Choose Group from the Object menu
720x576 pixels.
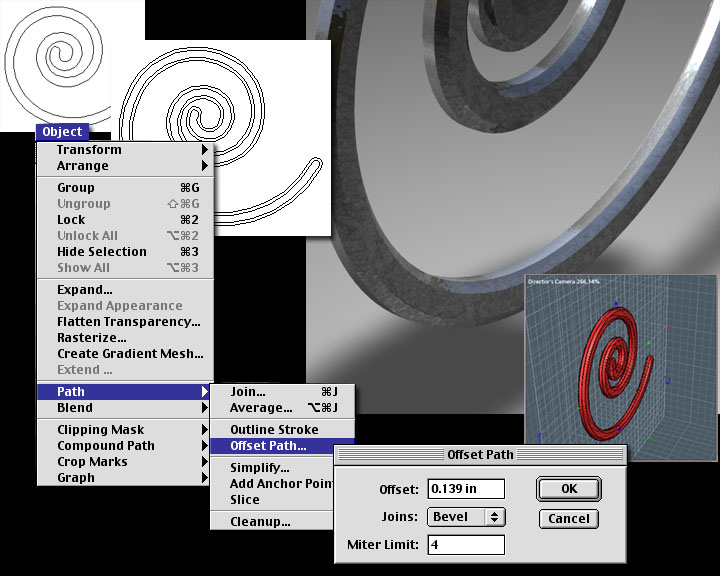click(76, 188)
